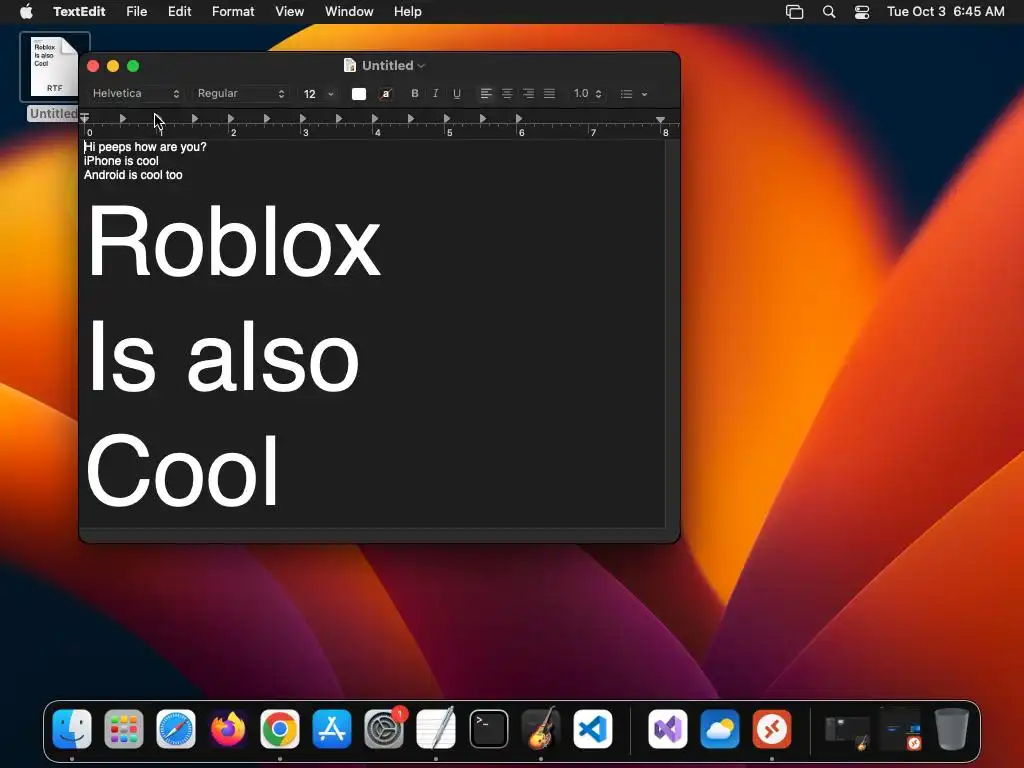Screen dimensions: 1024x768
Task: Click the line 'Android is cool too'
Action: (133, 175)
